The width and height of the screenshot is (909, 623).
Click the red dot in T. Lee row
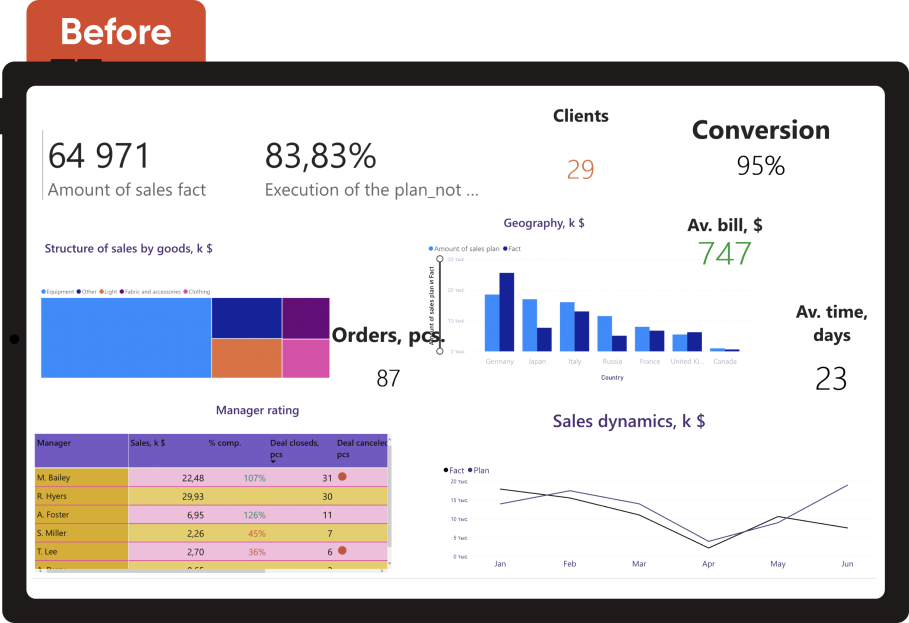(x=342, y=551)
